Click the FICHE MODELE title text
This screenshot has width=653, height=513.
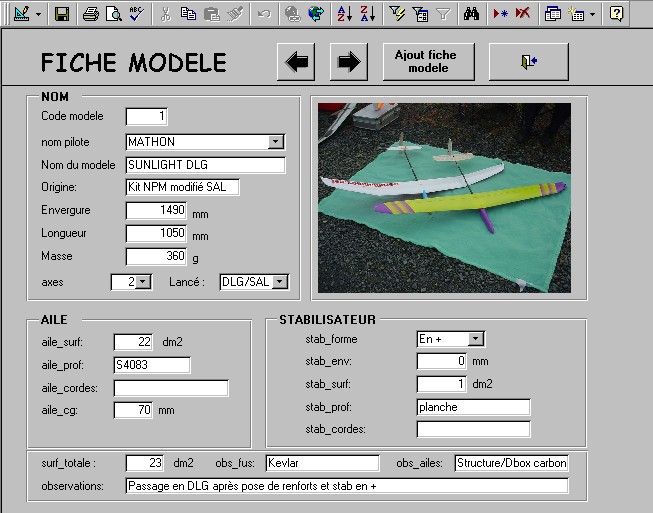133,62
